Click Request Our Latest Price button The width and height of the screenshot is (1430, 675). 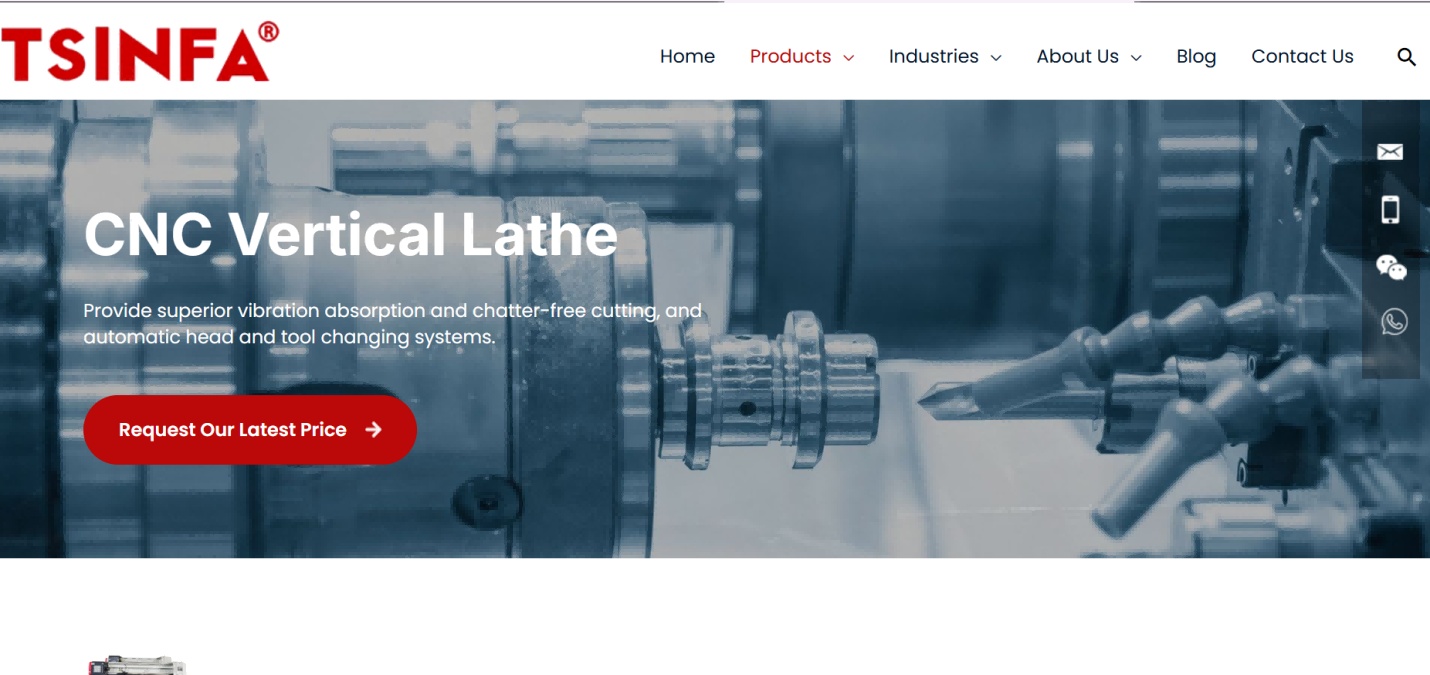tap(250, 429)
